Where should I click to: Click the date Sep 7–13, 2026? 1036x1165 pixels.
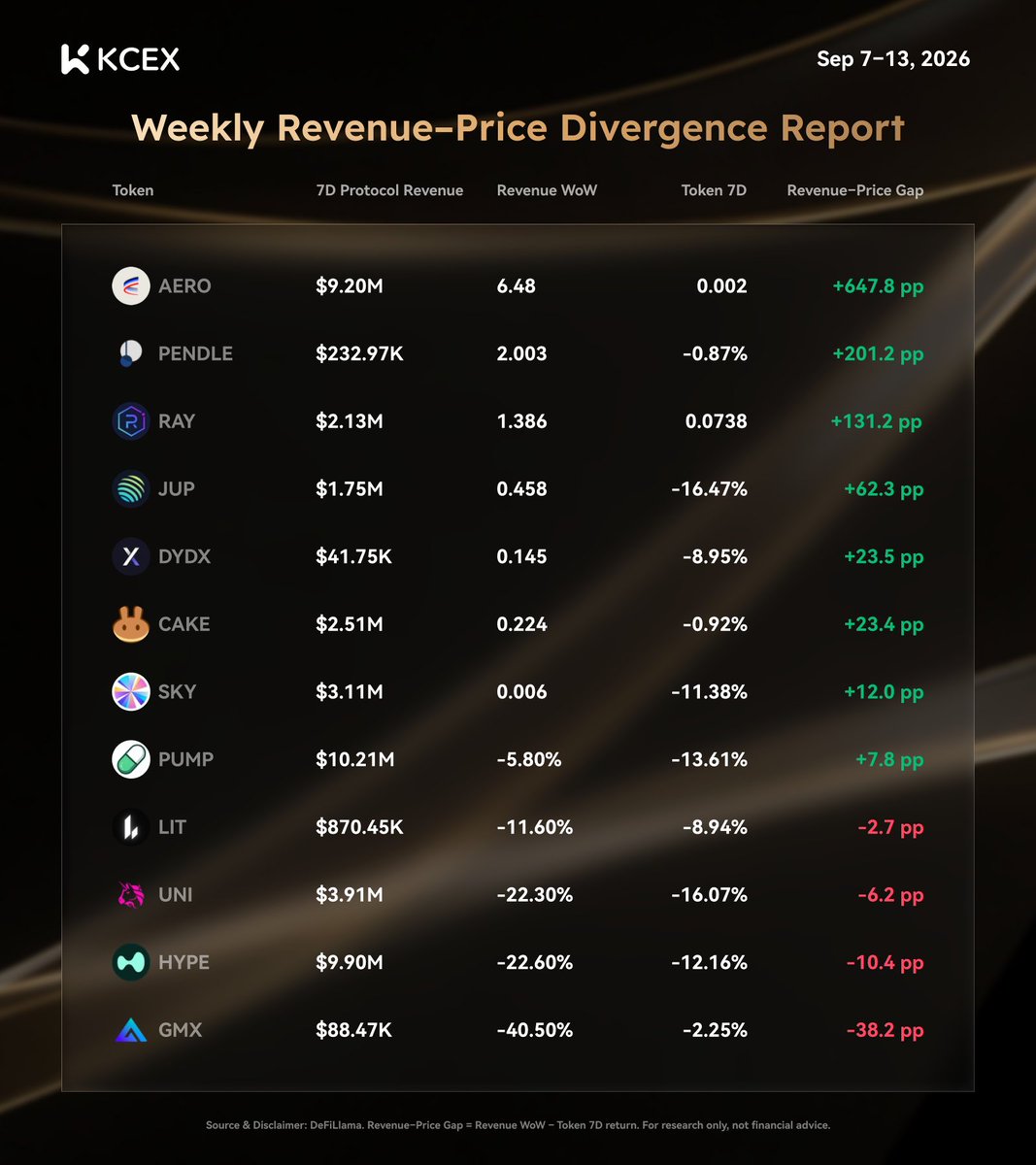[893, 58]
